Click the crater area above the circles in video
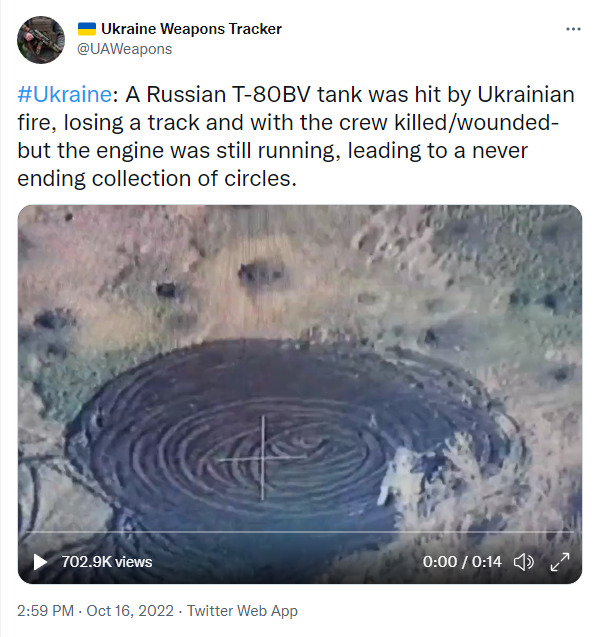Viewport: 595px width, 637px height. (x=262, y=274)
